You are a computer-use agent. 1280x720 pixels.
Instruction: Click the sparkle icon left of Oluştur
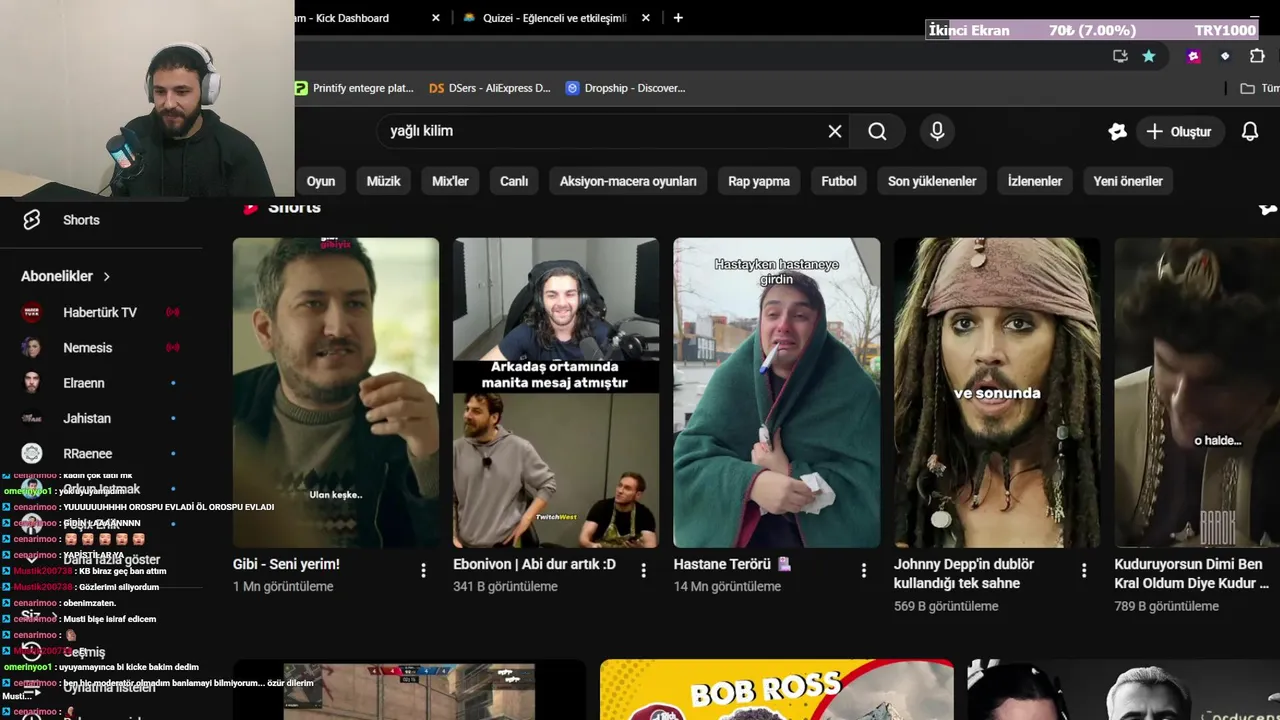tap(1118, 131)
